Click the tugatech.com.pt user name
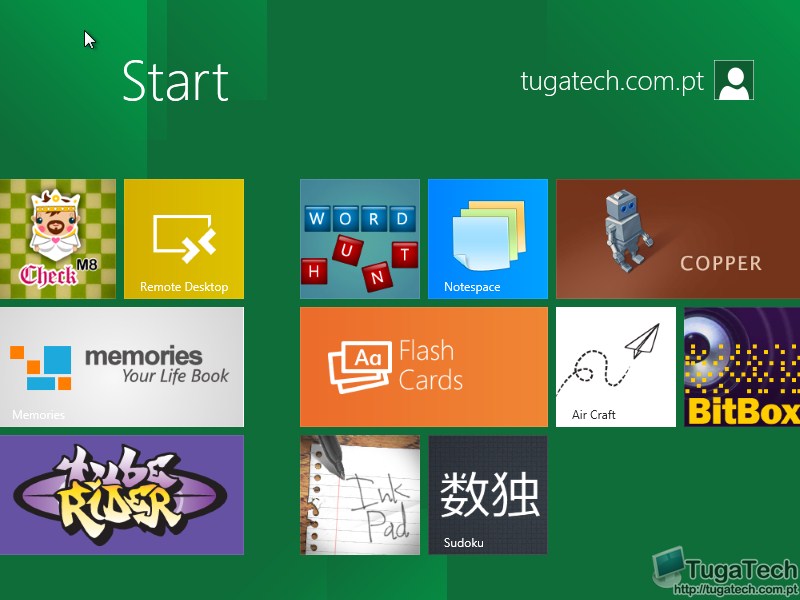 point(612,81)
